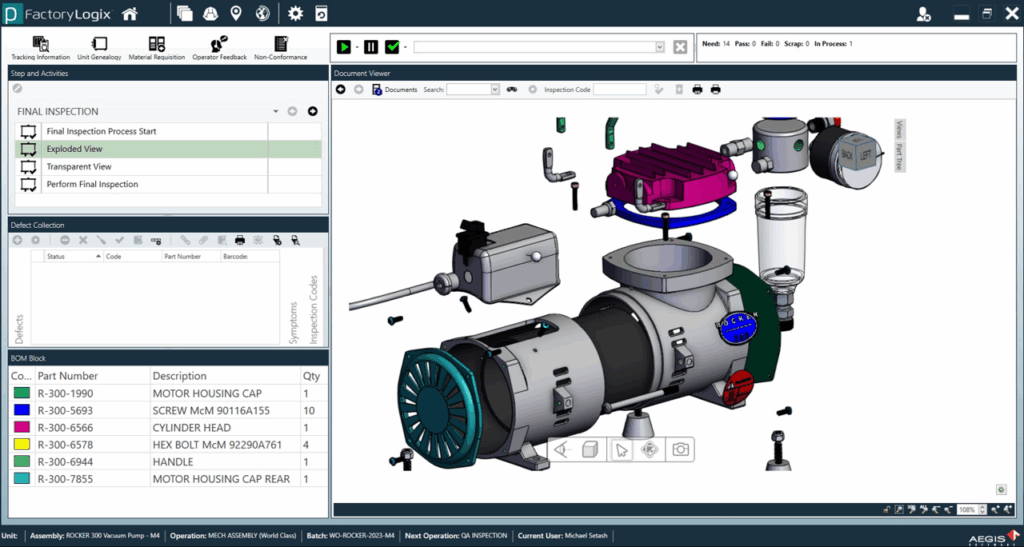Click the magenta swatch for CYLINDER HEAD
Screen dimensions: 1024x547
point(22,428)
